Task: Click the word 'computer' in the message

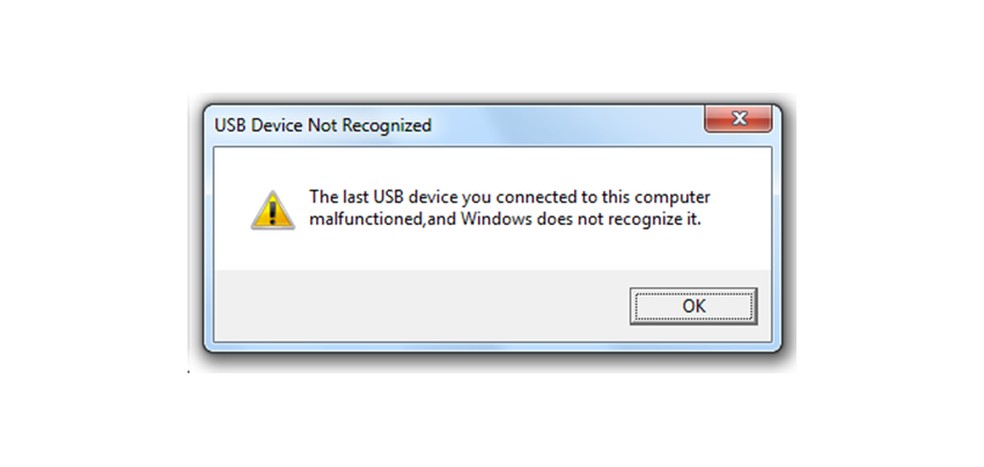Action: click(673, 198)
